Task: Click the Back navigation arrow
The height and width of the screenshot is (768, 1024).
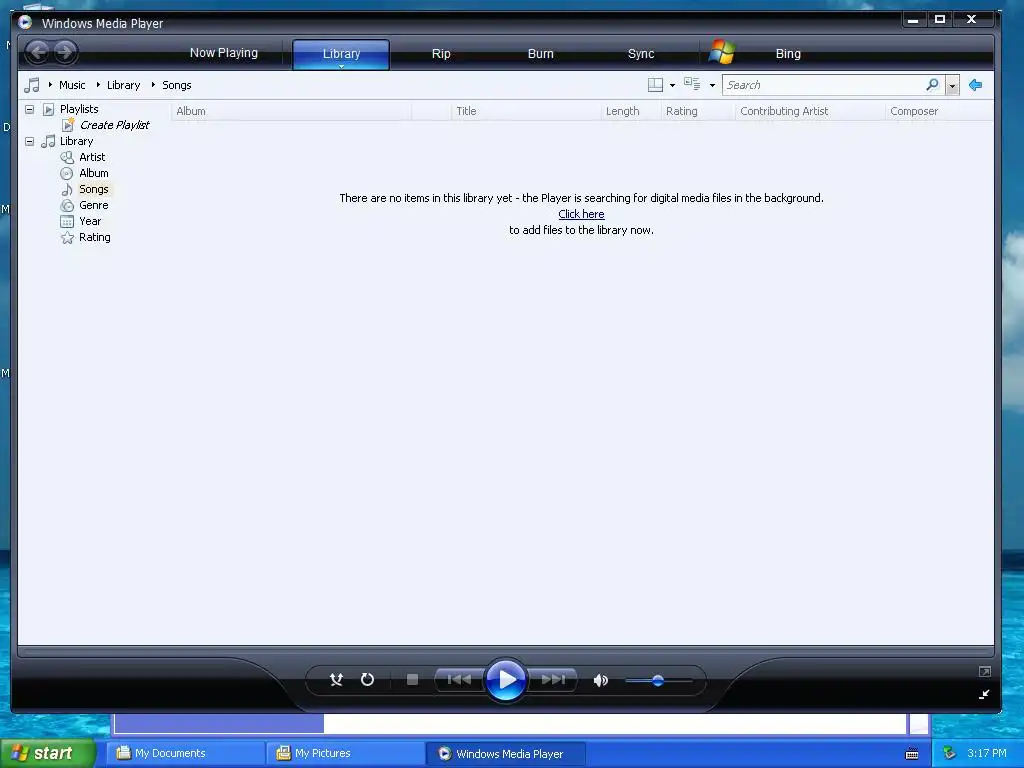Action: (x=38, y=52)
